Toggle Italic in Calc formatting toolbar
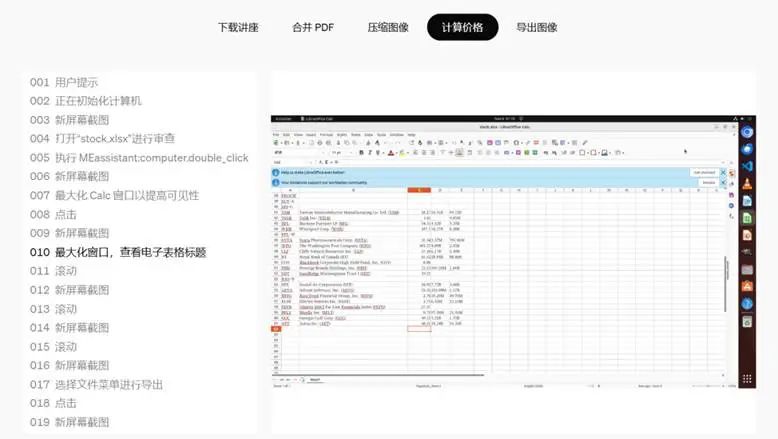The width and height of the screenshot is (778, 439). (370, 153)
